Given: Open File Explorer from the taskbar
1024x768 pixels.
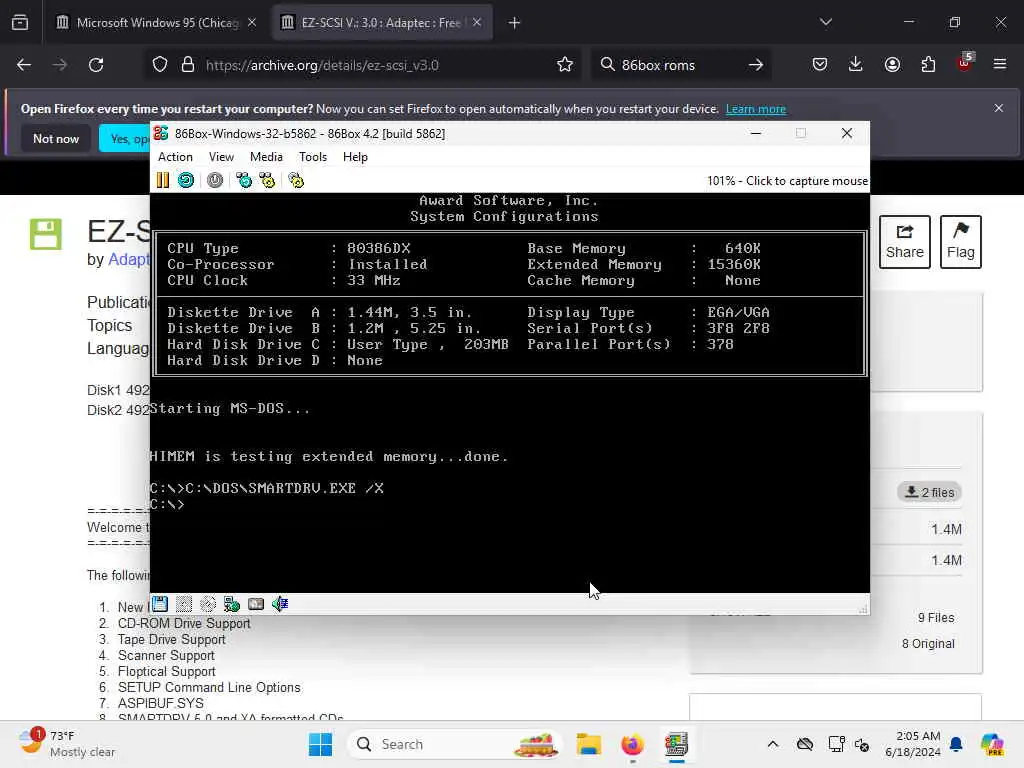Looking at the screenshot, I should (x=588, y=744).
